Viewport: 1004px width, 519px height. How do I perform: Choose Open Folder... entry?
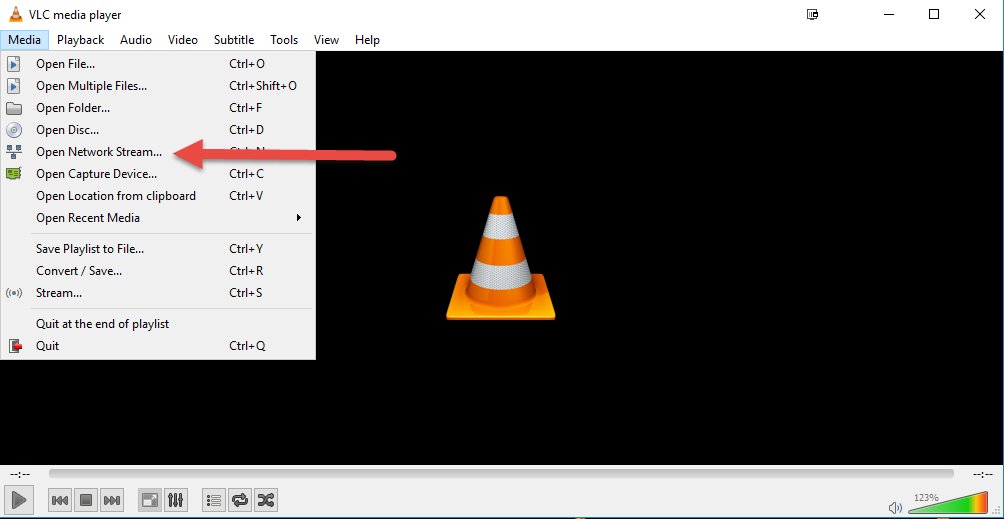[x=158, y=108]
